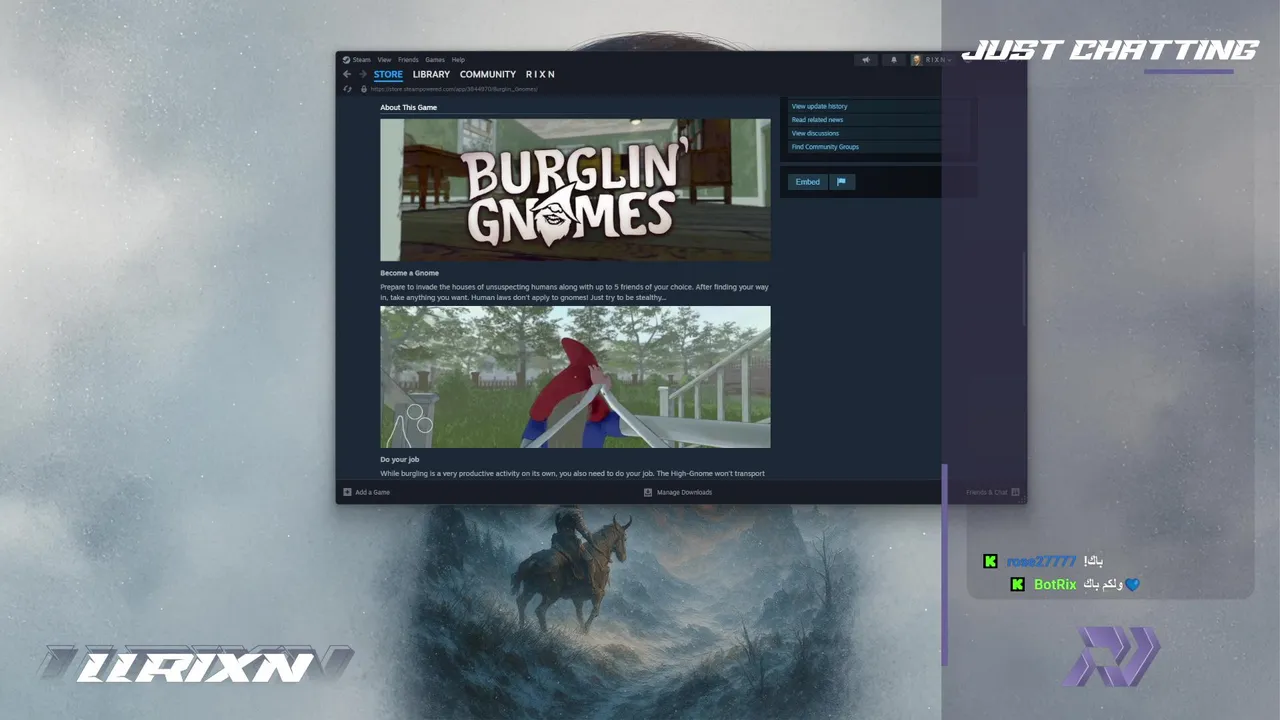Select the store page URL field
The width and height of the screenshot is (1280, 720).
click(454, 89)
